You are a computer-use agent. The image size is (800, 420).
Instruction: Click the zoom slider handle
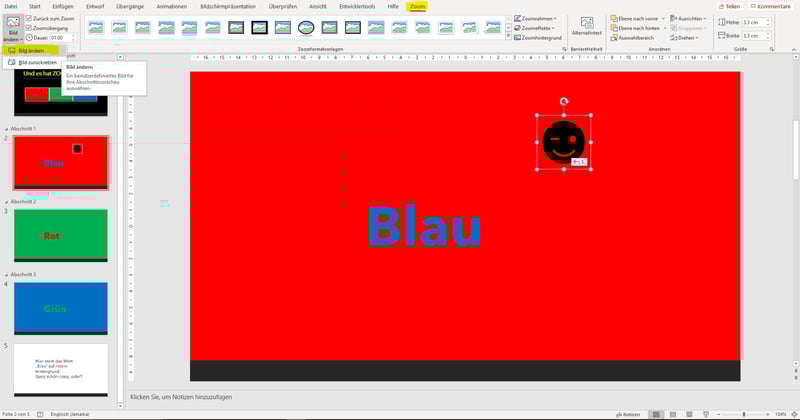coord(744,414)
